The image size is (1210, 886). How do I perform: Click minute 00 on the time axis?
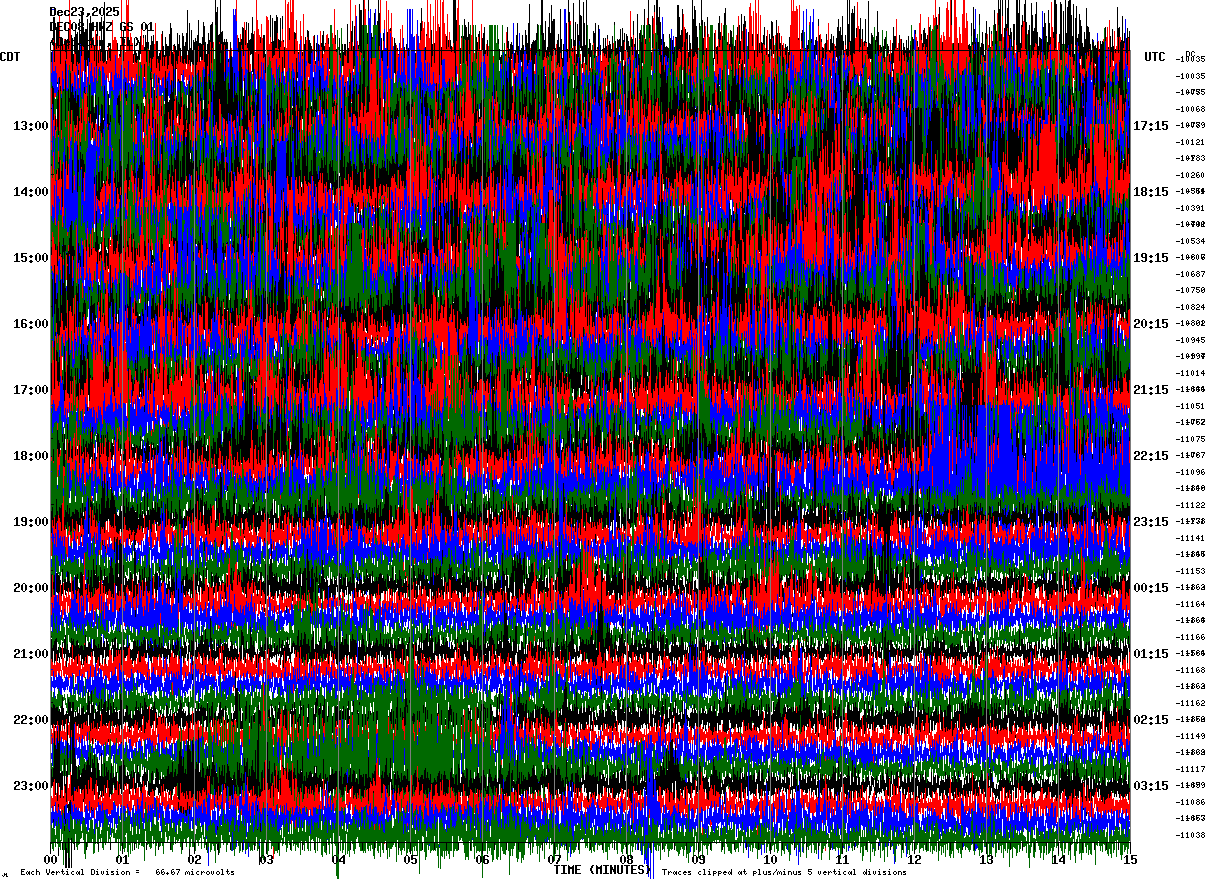point(51,859)
